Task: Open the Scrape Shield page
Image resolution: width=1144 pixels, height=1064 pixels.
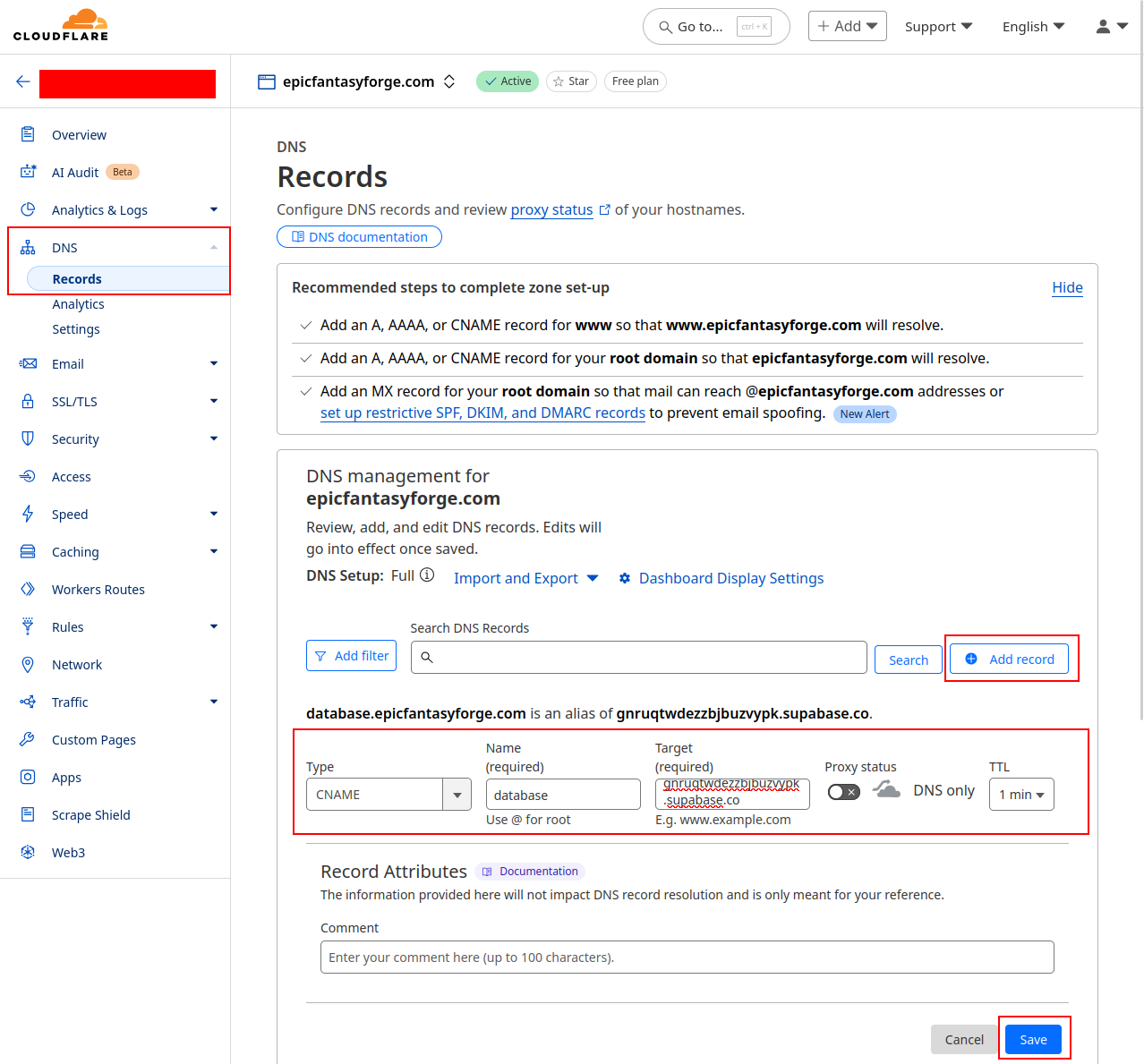Action: click(x=91, y=815)
